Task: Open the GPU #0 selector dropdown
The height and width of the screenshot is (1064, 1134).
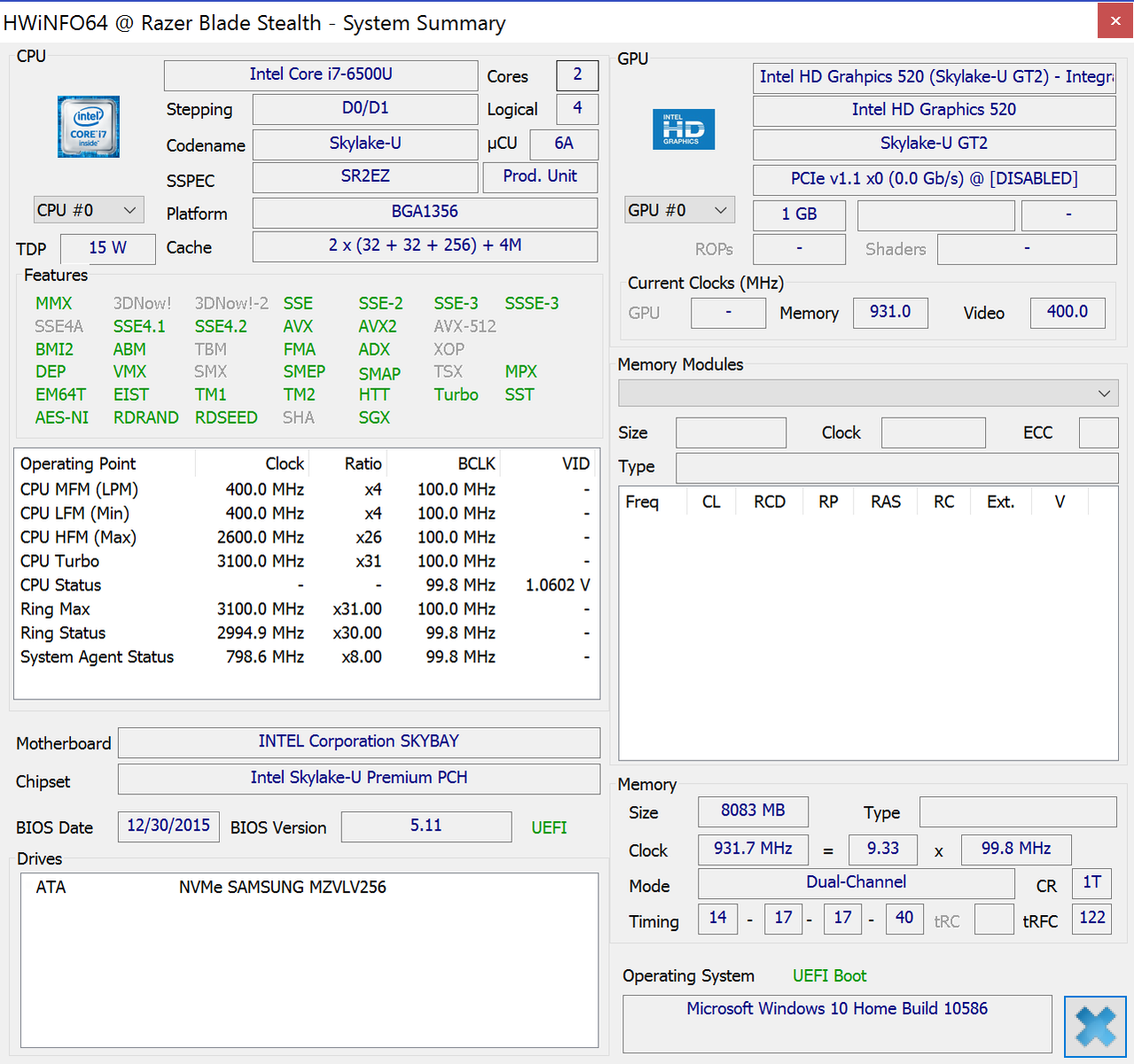Action: 679,210
